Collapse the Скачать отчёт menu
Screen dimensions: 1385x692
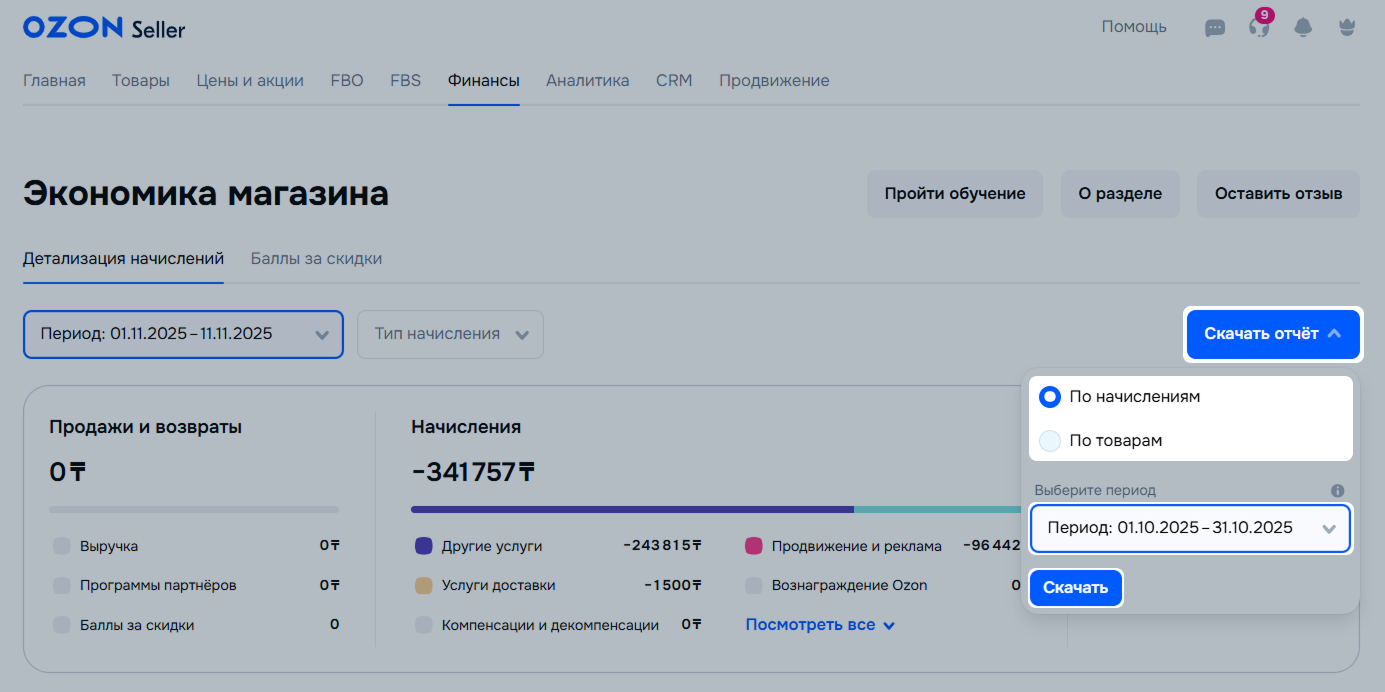coord(1272,334)
